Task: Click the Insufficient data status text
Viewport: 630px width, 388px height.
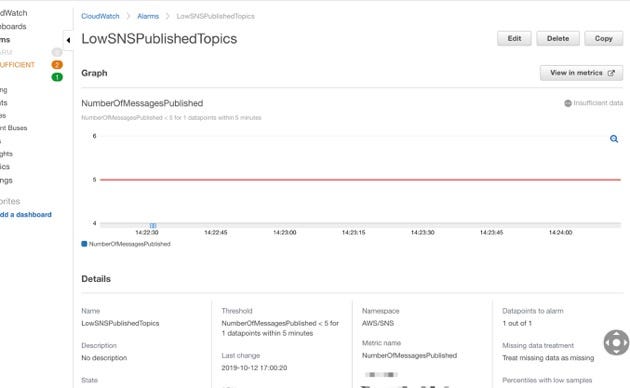Action: point(598,103)
